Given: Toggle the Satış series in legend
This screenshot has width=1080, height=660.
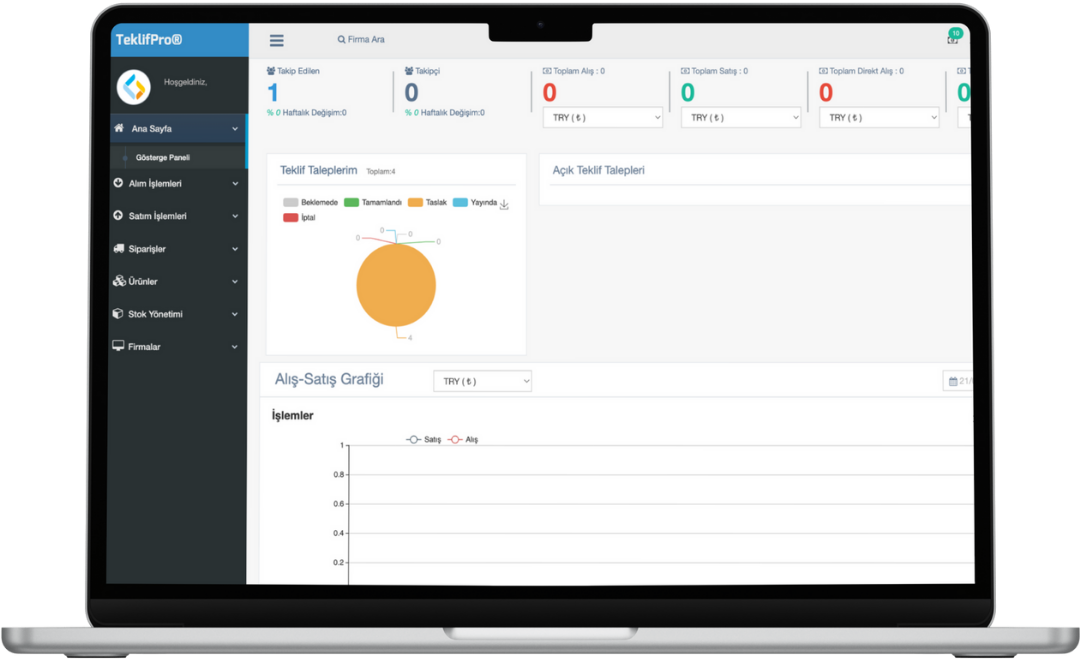Looking at the screenshot, I should [x=424, y=440].
